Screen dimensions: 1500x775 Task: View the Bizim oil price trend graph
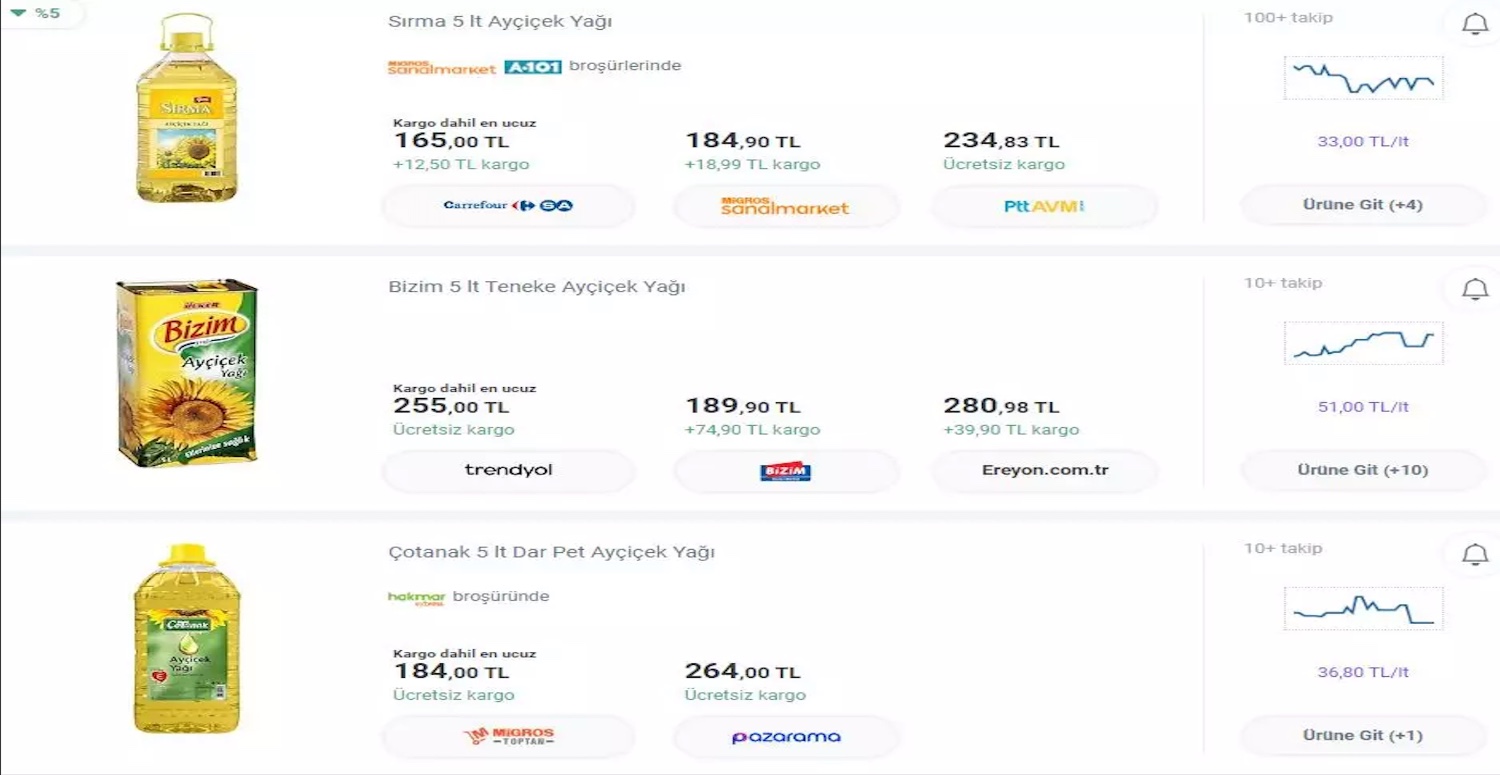point(1363,343)
